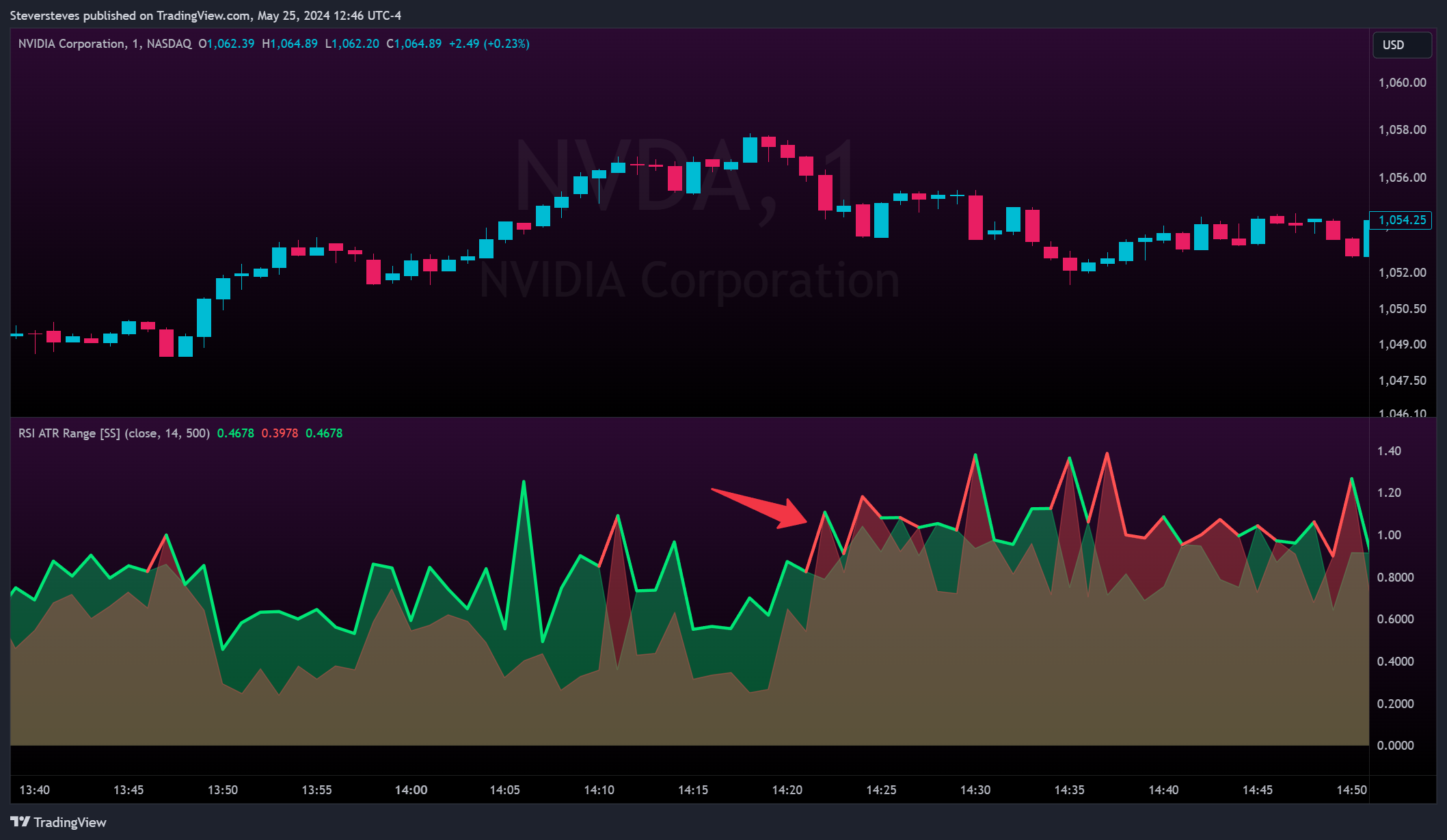Click the 14:10 time axis label
The height and width of the screenshot is (840, 1447).
tap(599, 790)
